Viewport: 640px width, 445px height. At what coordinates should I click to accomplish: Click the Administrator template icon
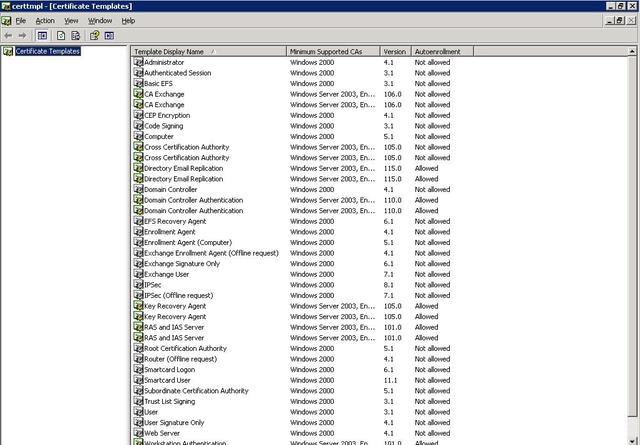point(138,62)
